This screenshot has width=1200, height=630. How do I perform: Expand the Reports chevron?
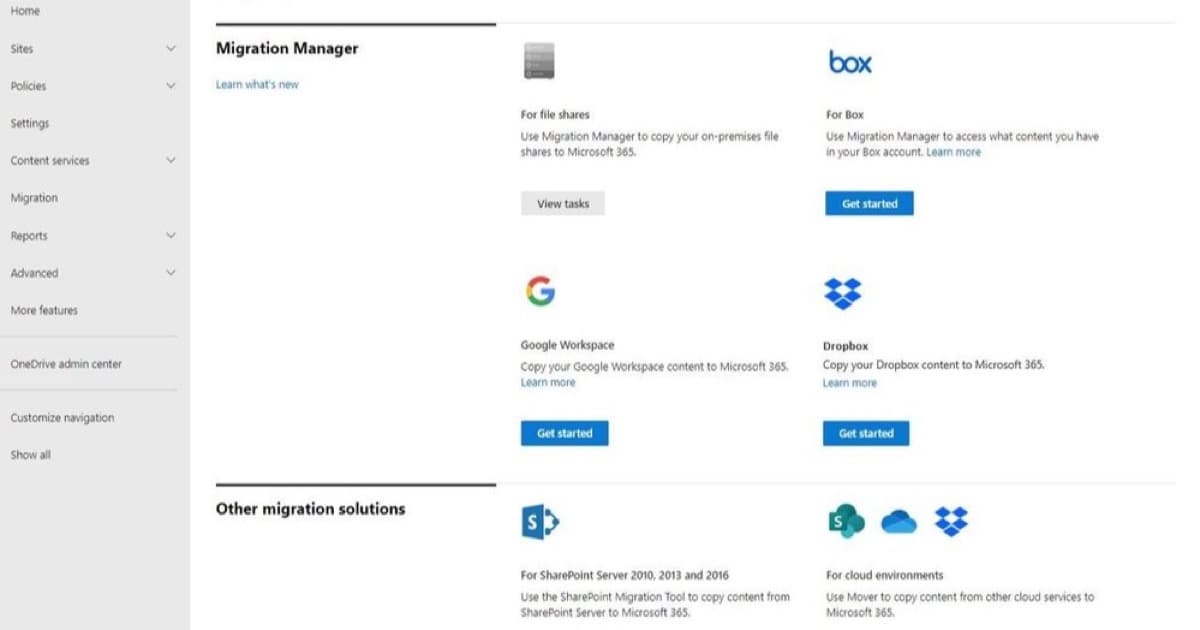point(170,235)
